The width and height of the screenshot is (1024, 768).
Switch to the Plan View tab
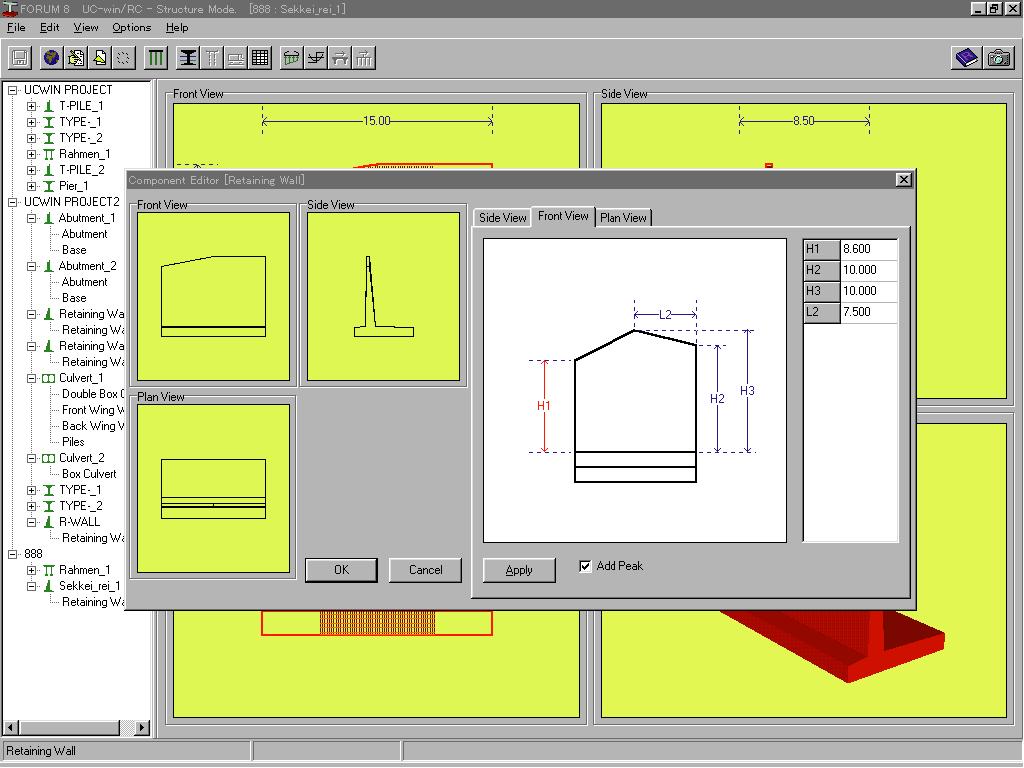coord(624,218)
